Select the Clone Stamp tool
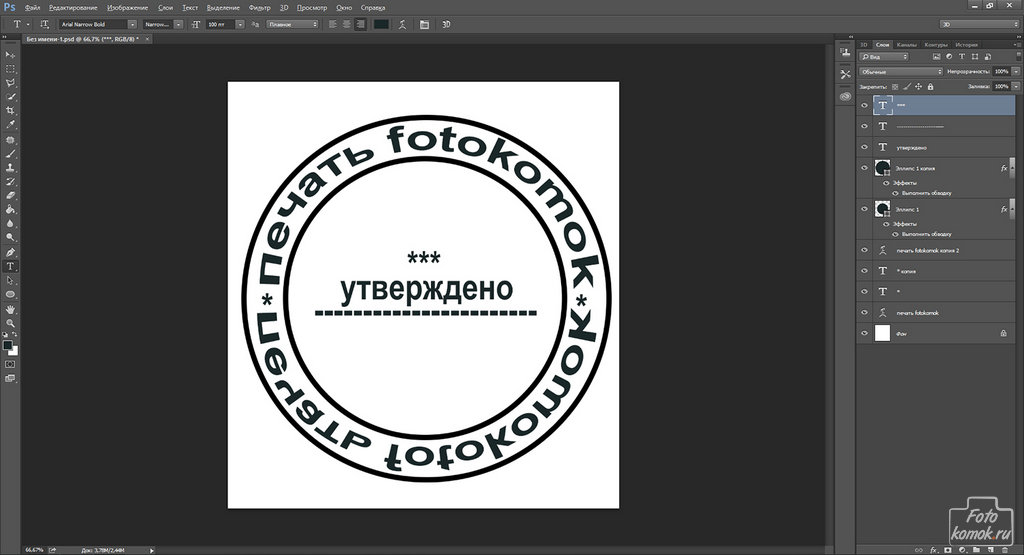 10,168
